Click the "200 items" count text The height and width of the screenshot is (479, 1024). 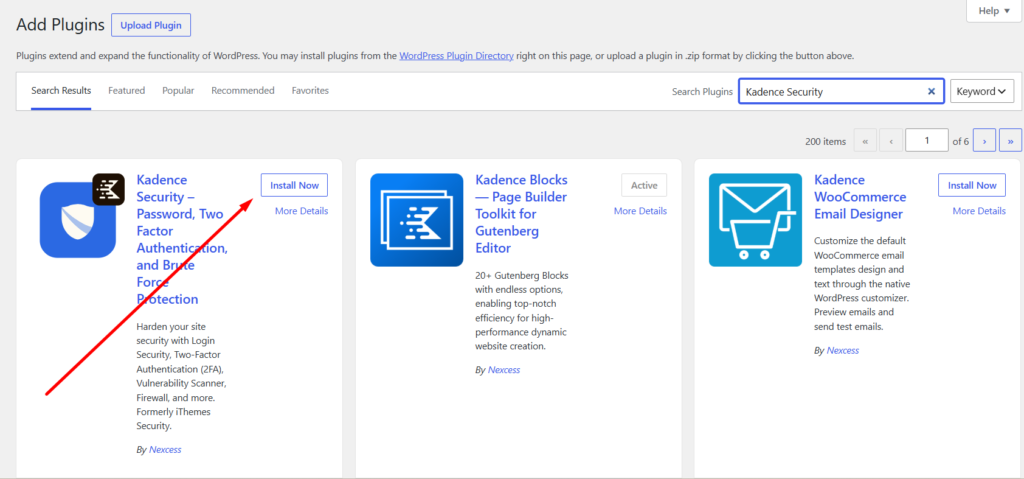point(825,141)
